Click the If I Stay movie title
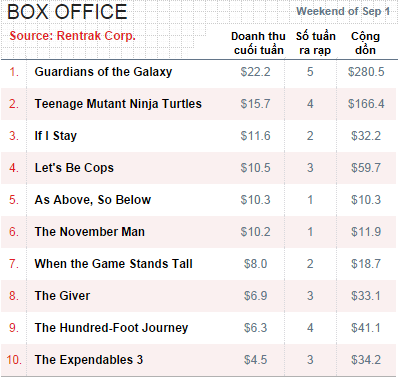This screenshot has height=377, width=398. click(56, 136)
